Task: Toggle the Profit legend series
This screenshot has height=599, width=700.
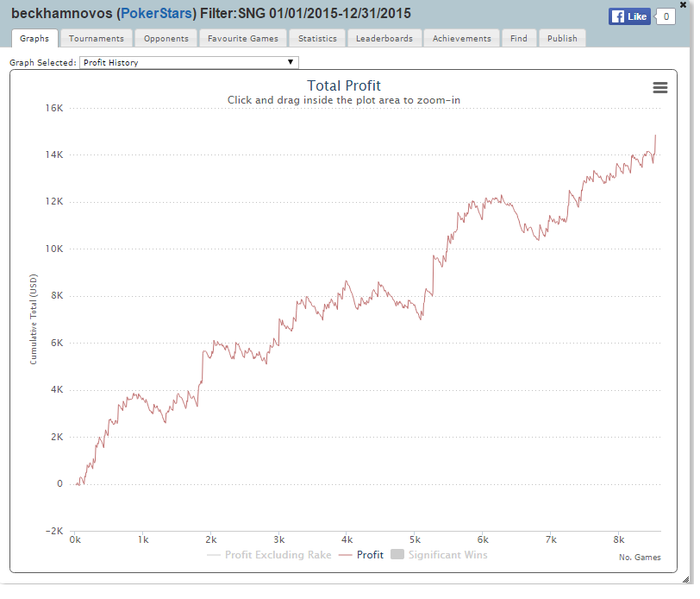Action: tap(361, 555)
